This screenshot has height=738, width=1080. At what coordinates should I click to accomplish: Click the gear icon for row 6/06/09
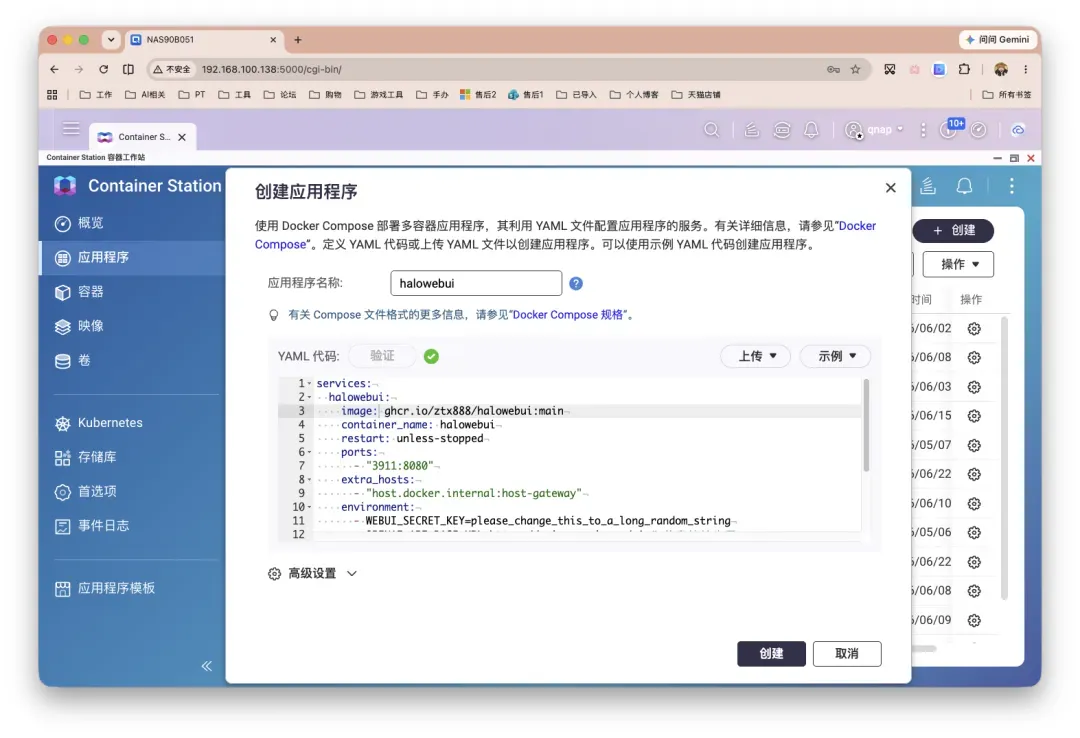pyautogui.click(x=974, y=620)
